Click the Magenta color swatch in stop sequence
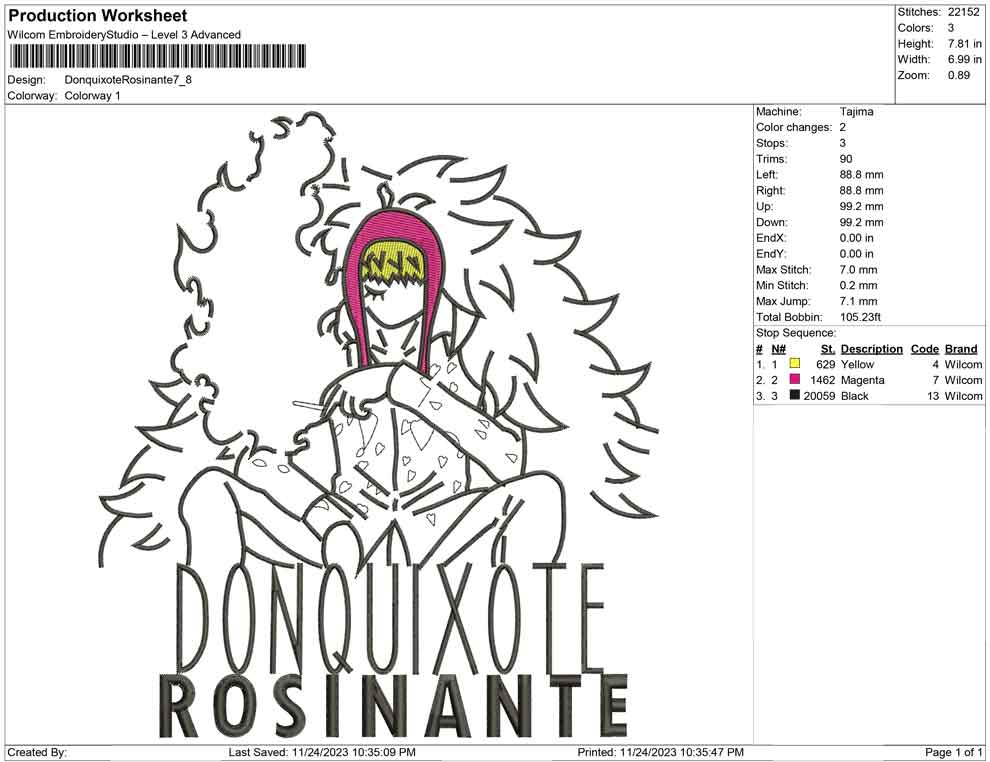The width and height of the screenshot is (990, 762). [x=795, y=379]
